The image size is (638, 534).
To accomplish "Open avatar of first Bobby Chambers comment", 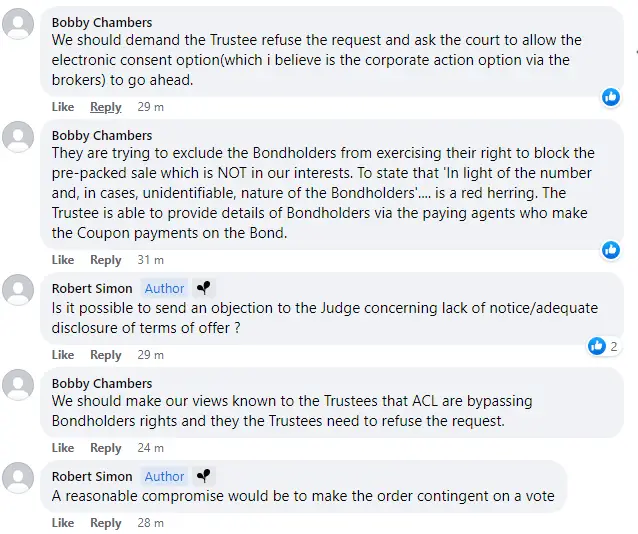I will pyautogui.click(x=18, y=24).
